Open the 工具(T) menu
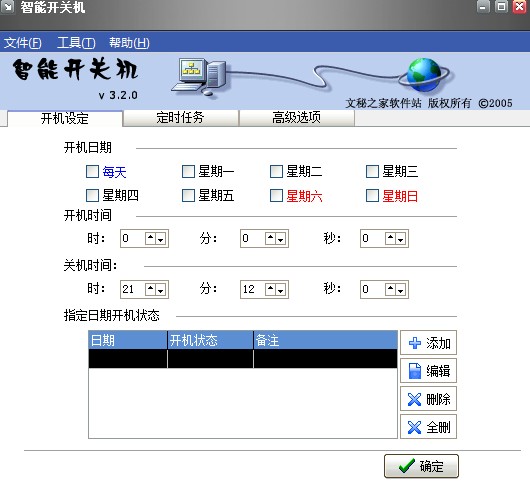This screenshot has width=530, height=484. (x=76, y=43)
